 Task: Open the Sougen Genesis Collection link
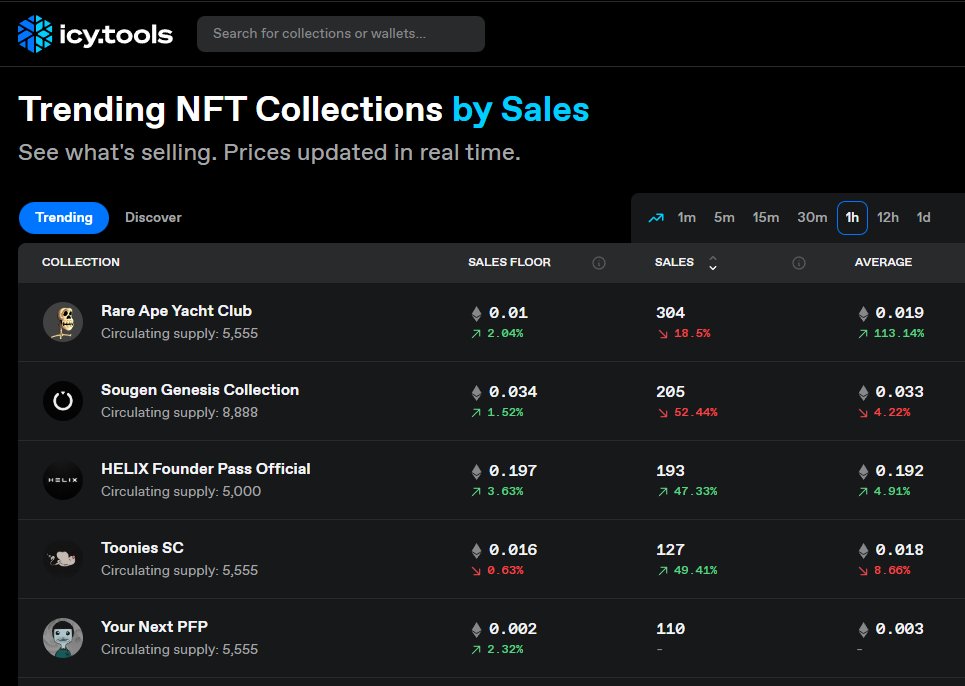pyautogui.click(x=200, y=390)
